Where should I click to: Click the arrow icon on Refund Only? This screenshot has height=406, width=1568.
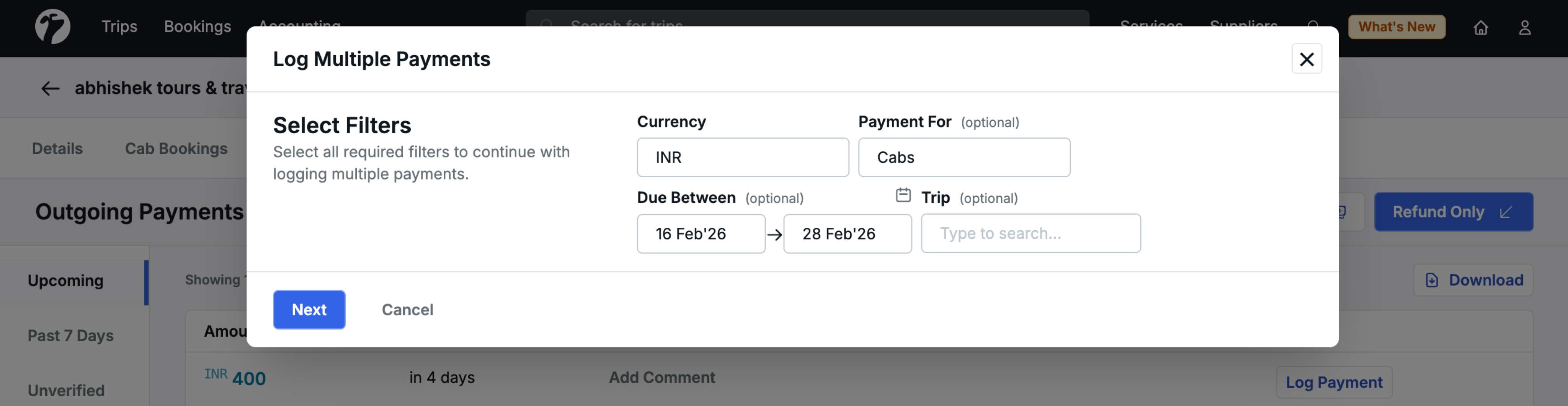click(1506, 212)
